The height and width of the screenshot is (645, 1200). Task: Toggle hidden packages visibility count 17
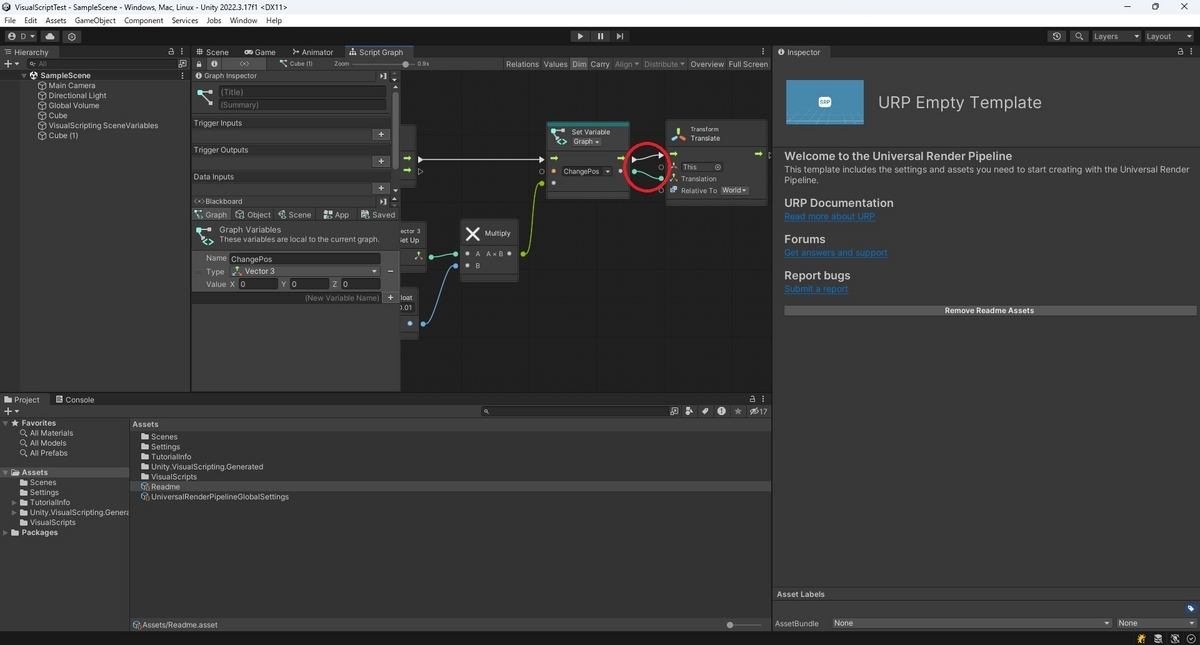759,411
